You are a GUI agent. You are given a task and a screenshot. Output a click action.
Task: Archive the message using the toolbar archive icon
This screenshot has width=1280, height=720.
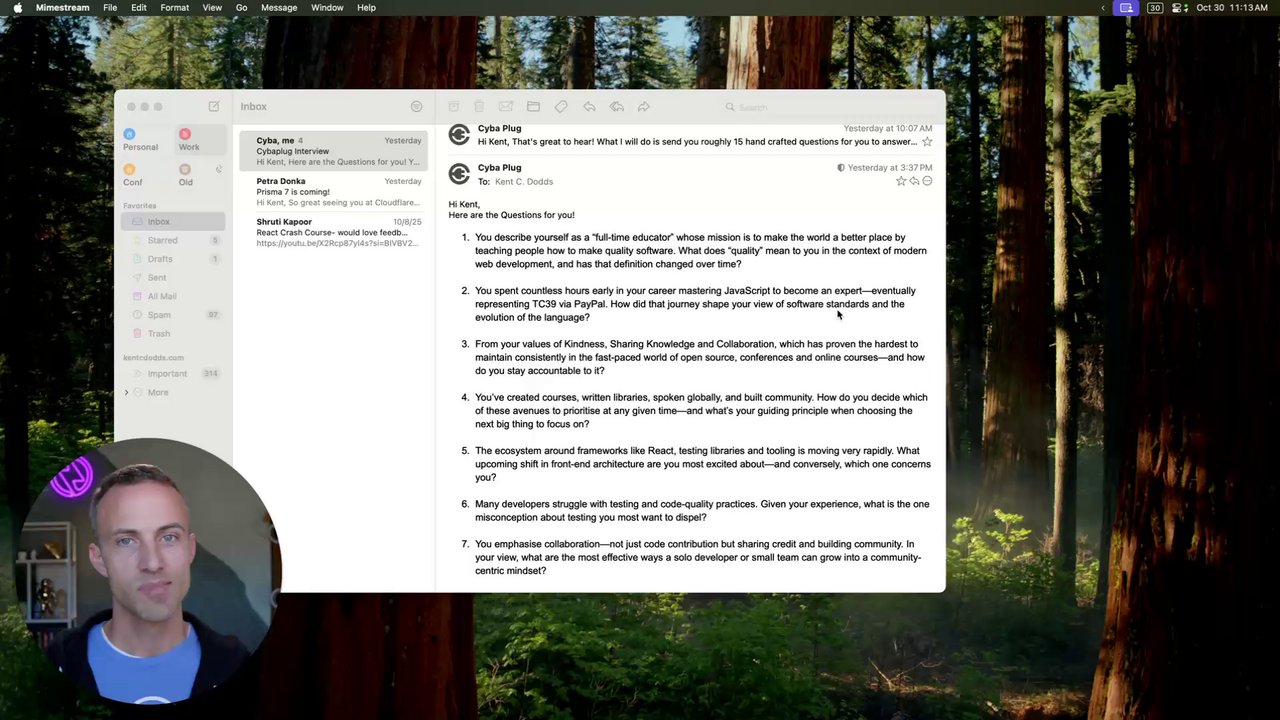point(453,106)
